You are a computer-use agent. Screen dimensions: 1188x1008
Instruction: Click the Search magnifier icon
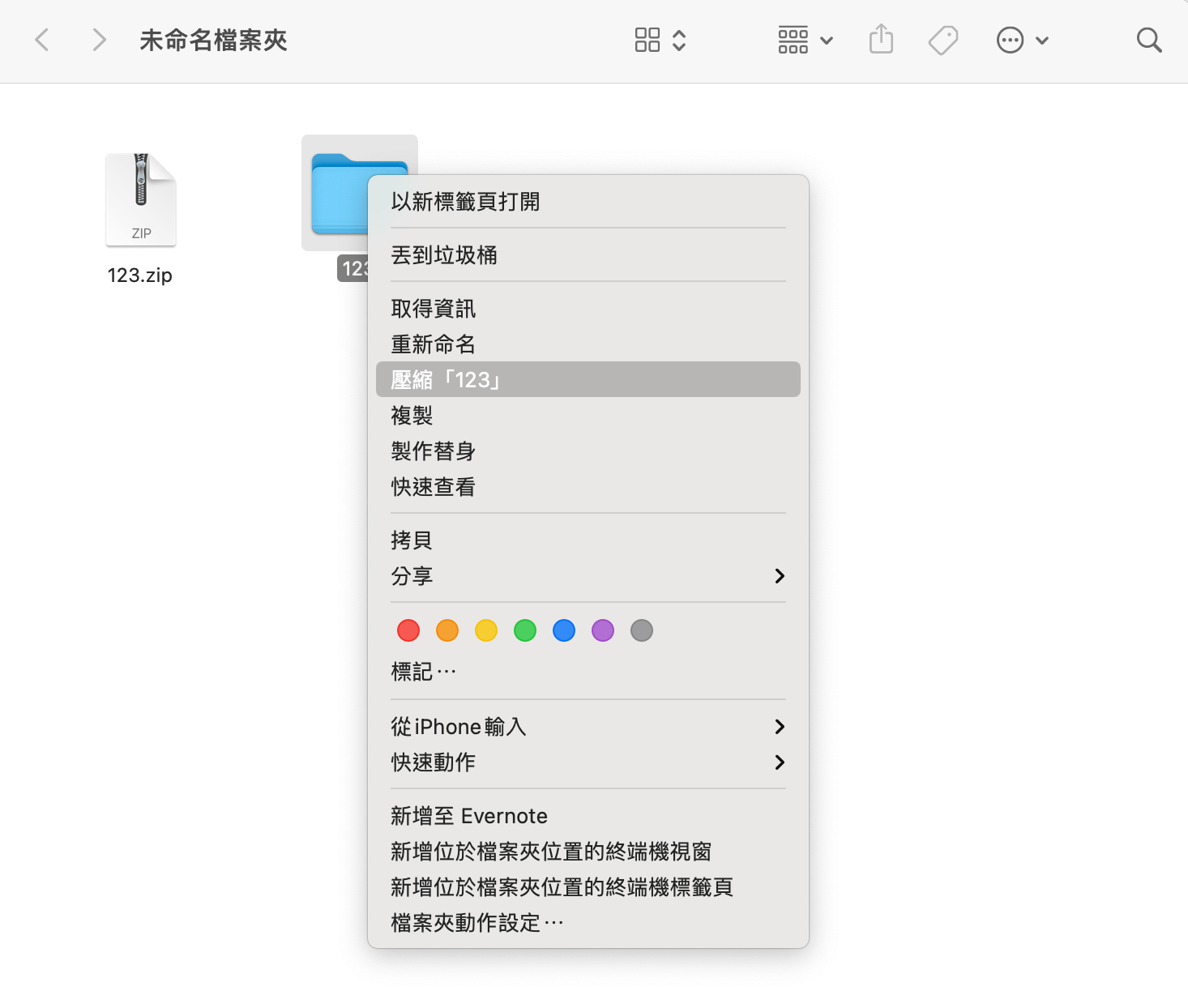click(1149, 39)
